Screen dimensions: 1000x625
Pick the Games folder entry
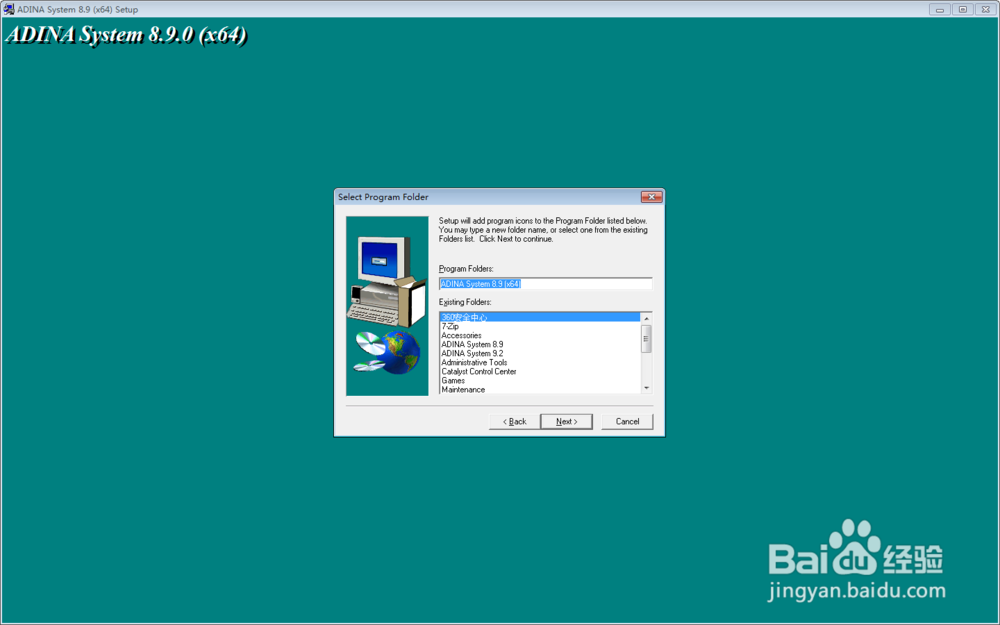(x=540, y=380)
